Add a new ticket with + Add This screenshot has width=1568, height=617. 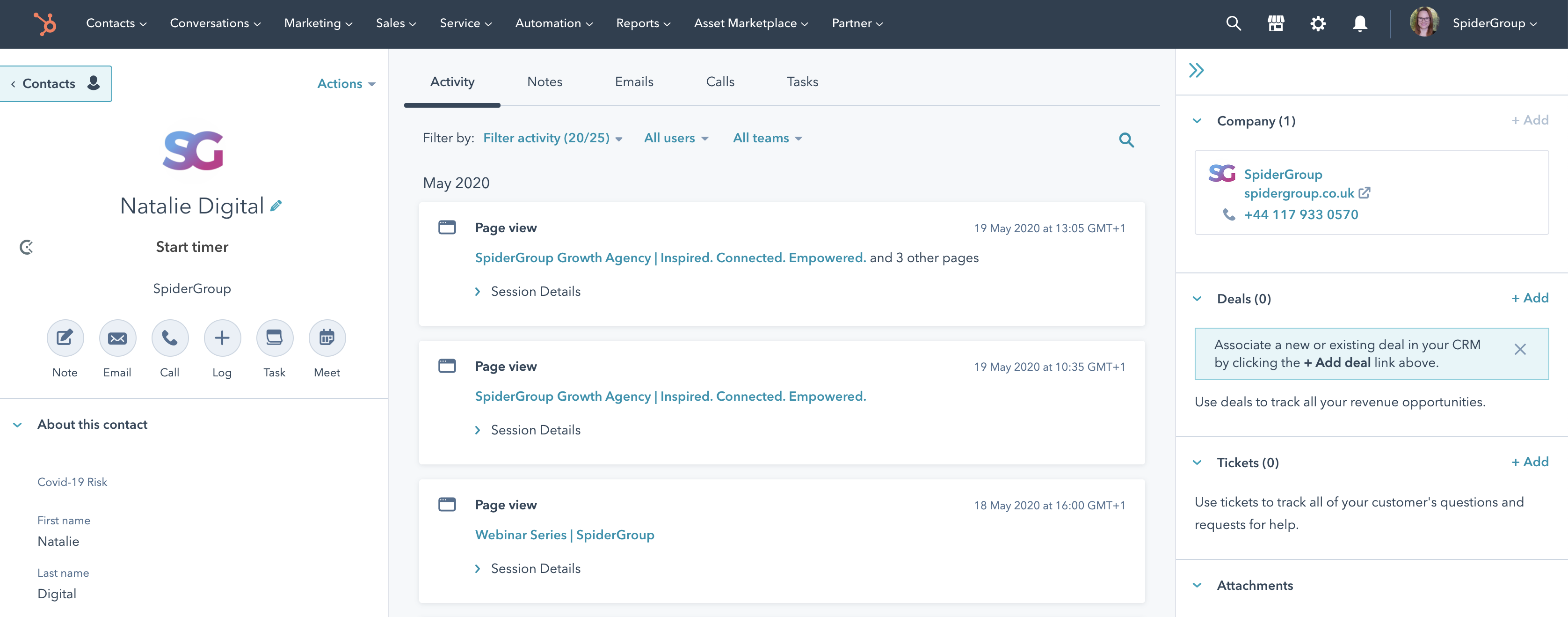(1530, 463)
